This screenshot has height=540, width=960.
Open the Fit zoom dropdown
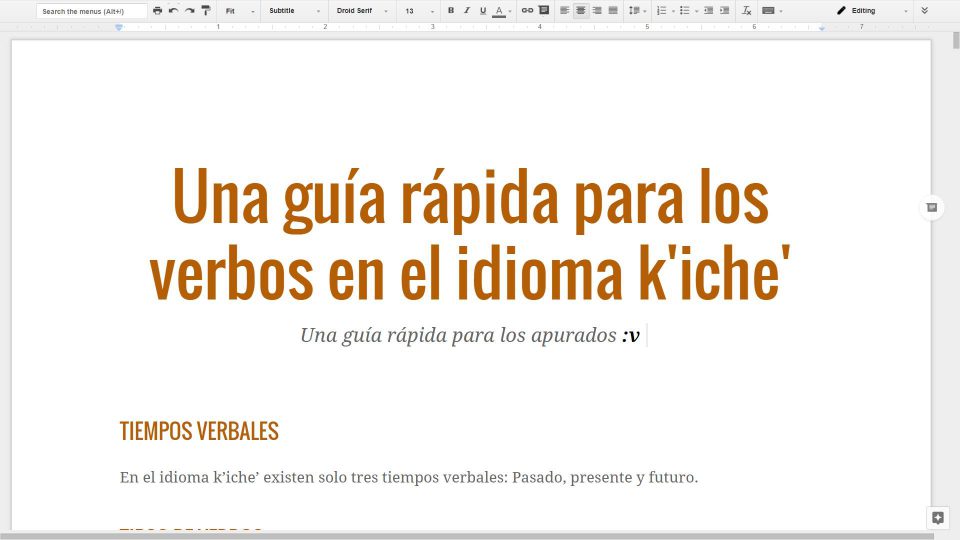(239, 11)
